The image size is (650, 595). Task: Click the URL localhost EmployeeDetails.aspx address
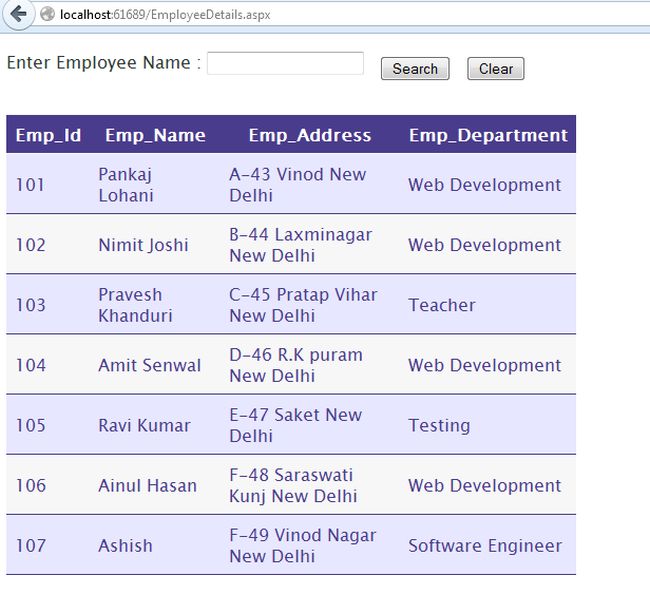tap(165, 15)
